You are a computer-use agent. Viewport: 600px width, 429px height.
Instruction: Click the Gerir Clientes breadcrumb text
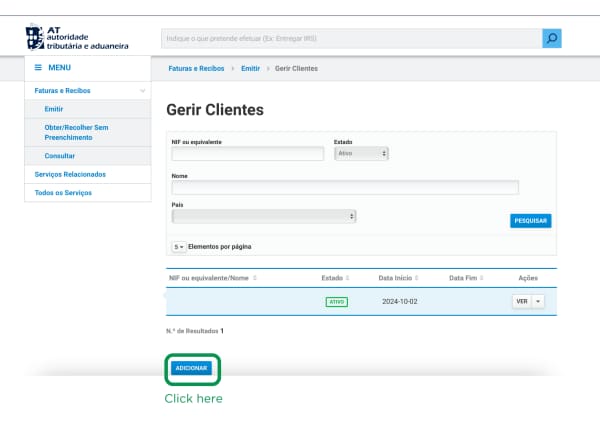click(296, 69)
